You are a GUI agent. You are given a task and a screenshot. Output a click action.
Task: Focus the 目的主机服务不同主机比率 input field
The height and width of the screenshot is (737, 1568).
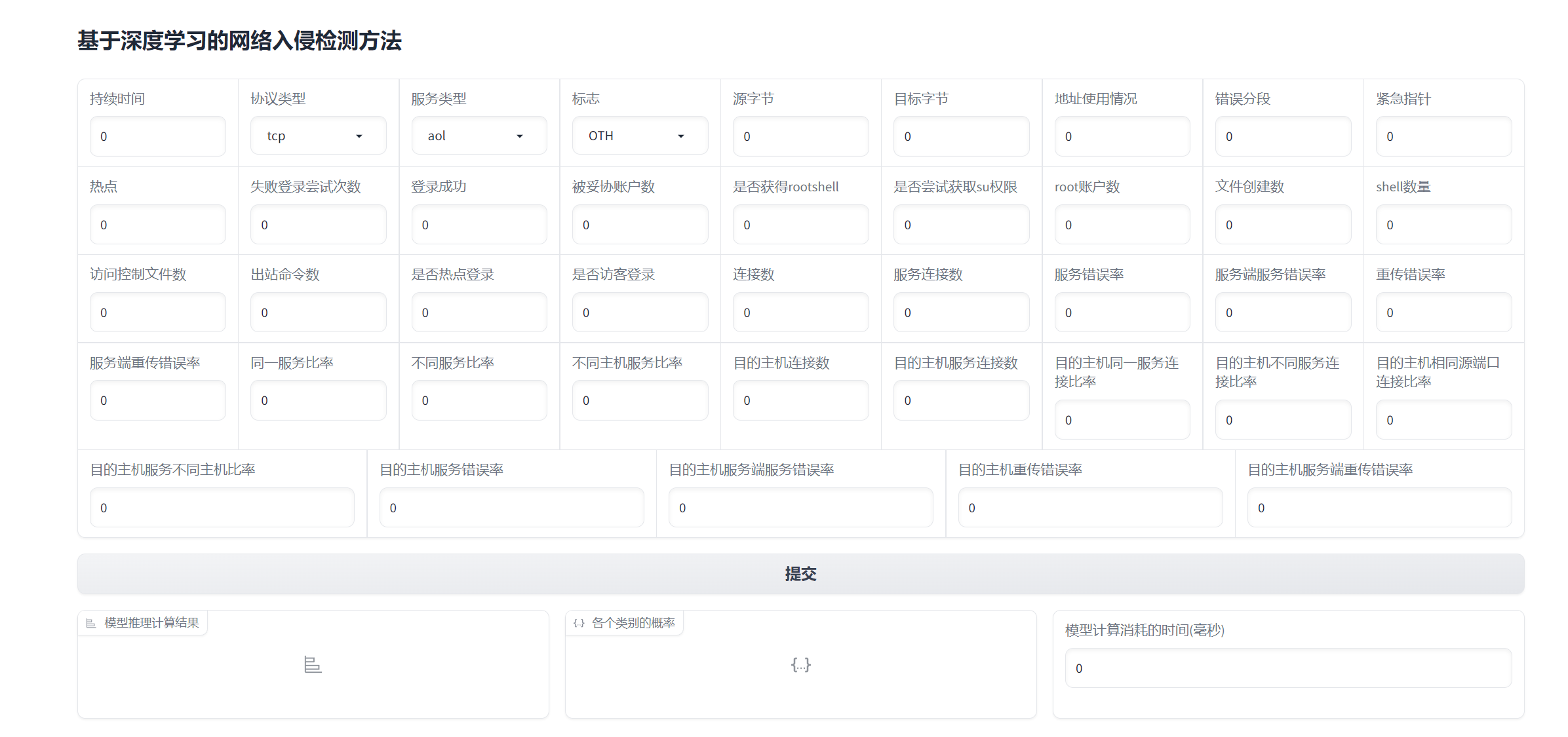coord(222,508)
